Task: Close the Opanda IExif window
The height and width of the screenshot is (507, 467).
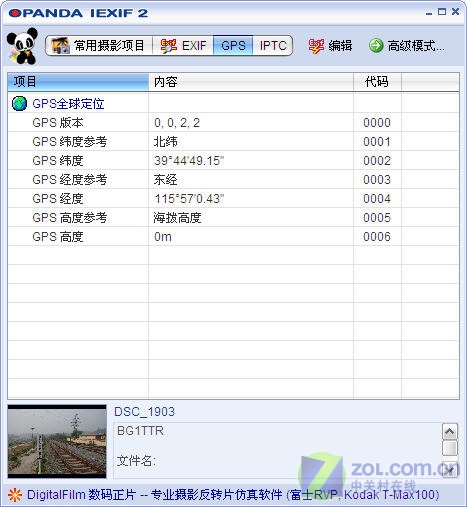Action: (455, 12)
